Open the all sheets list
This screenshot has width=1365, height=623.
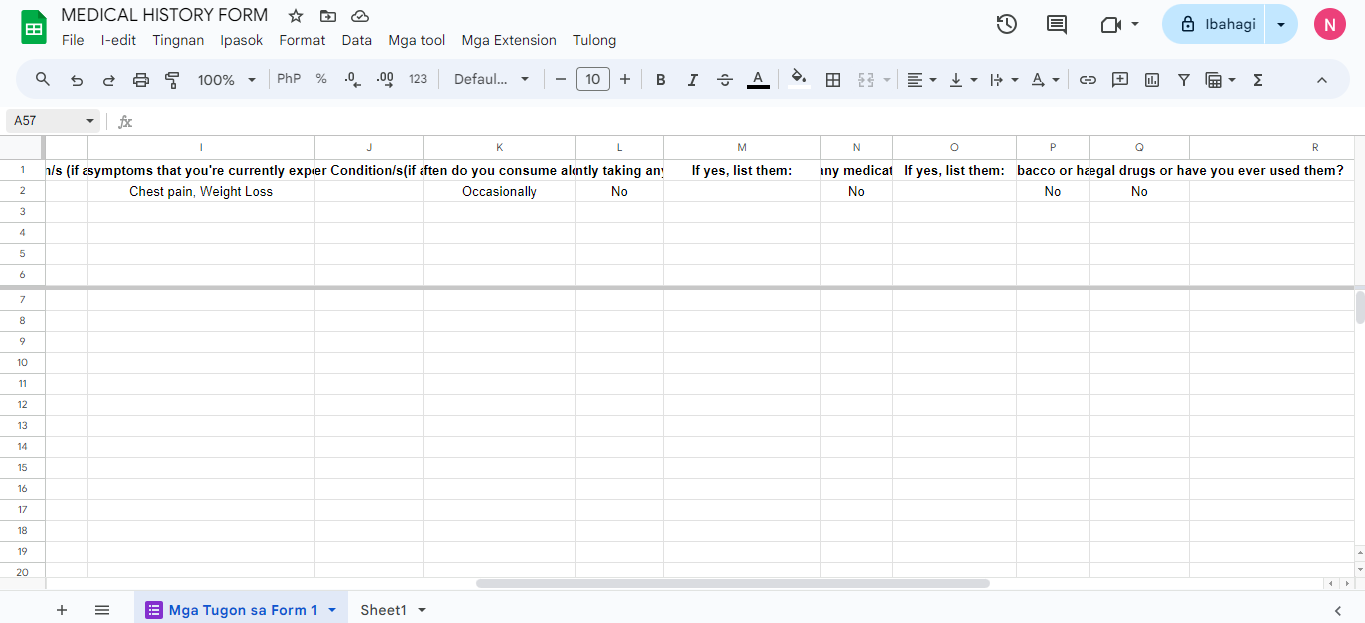click(102, 609)
